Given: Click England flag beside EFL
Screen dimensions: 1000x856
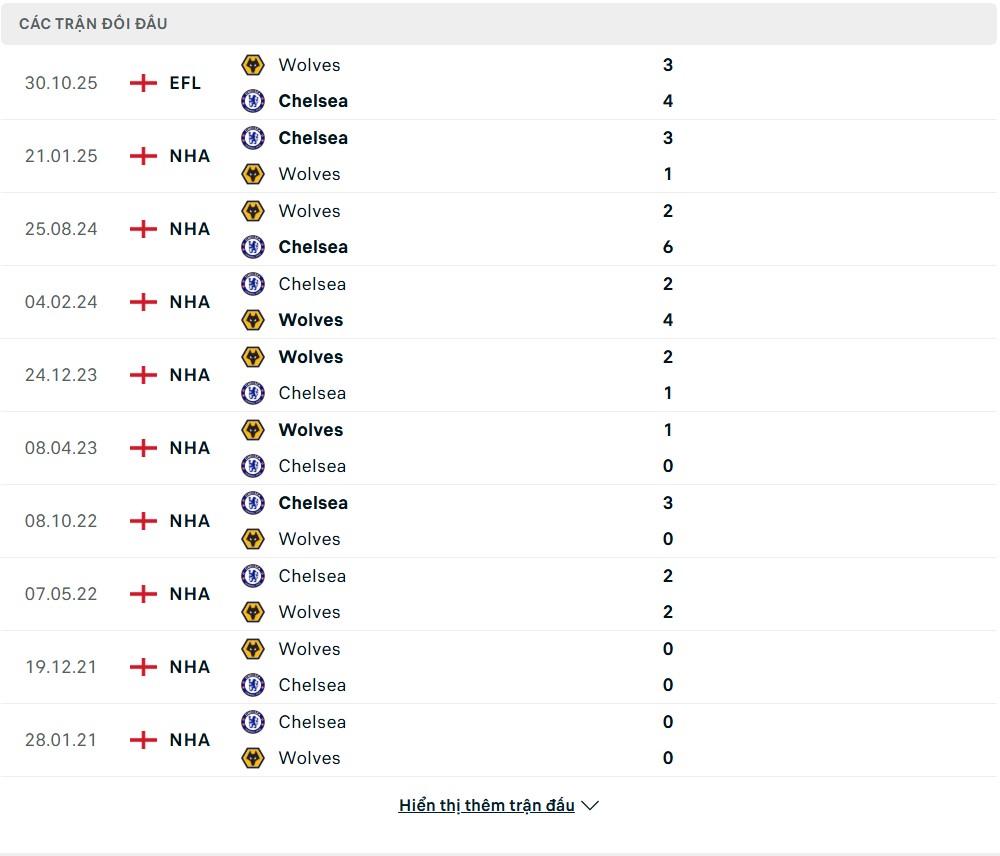Looking at the screenshot, I should pos(144,83).
